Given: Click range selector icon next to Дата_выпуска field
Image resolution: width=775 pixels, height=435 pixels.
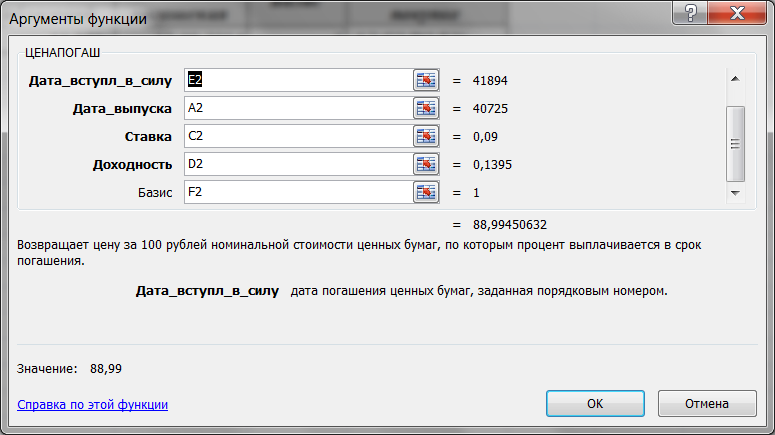Looking at the screenshot, I should pos(426,108).
